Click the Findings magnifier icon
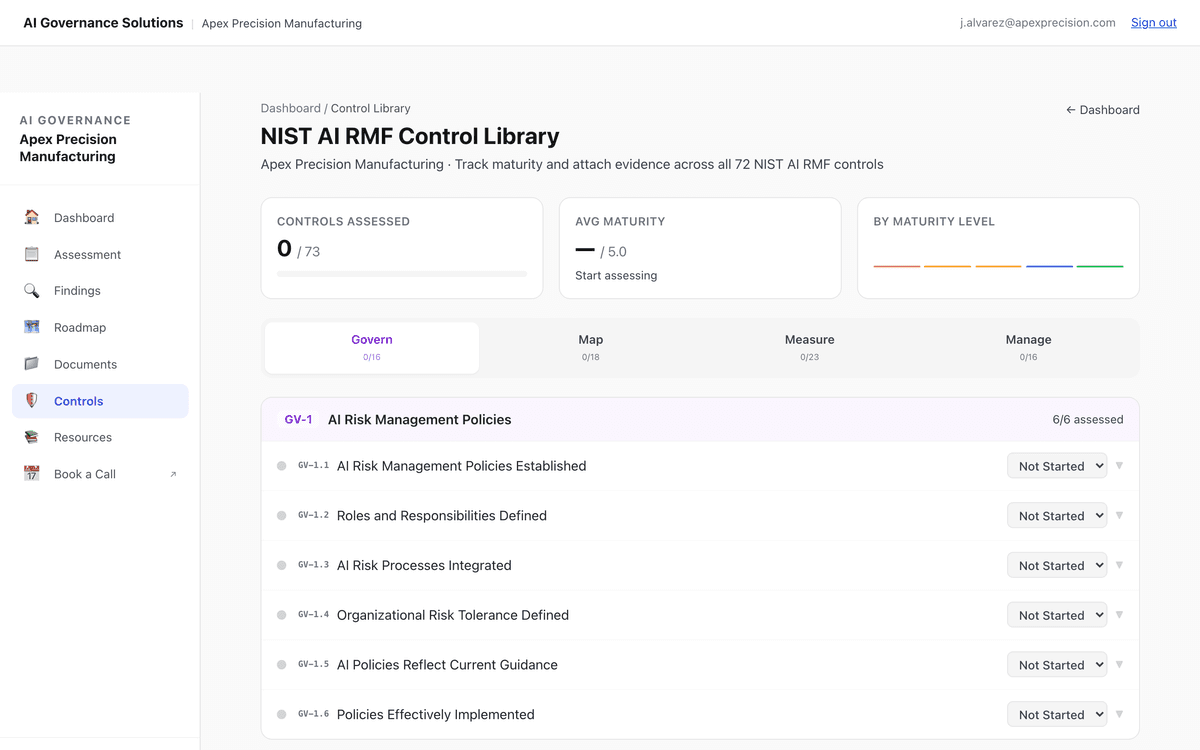 point(32,291)
